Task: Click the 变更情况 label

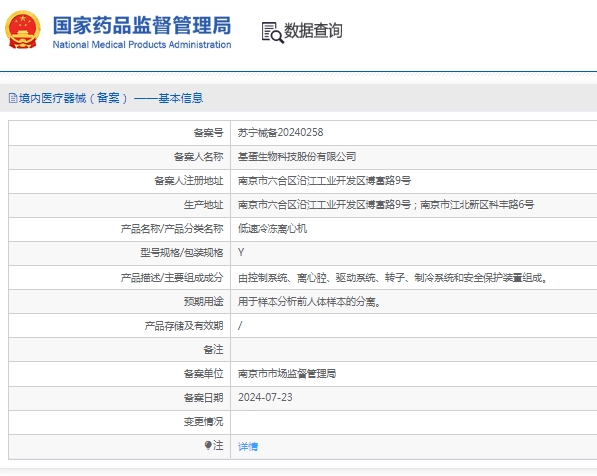Action: point(203,422)
